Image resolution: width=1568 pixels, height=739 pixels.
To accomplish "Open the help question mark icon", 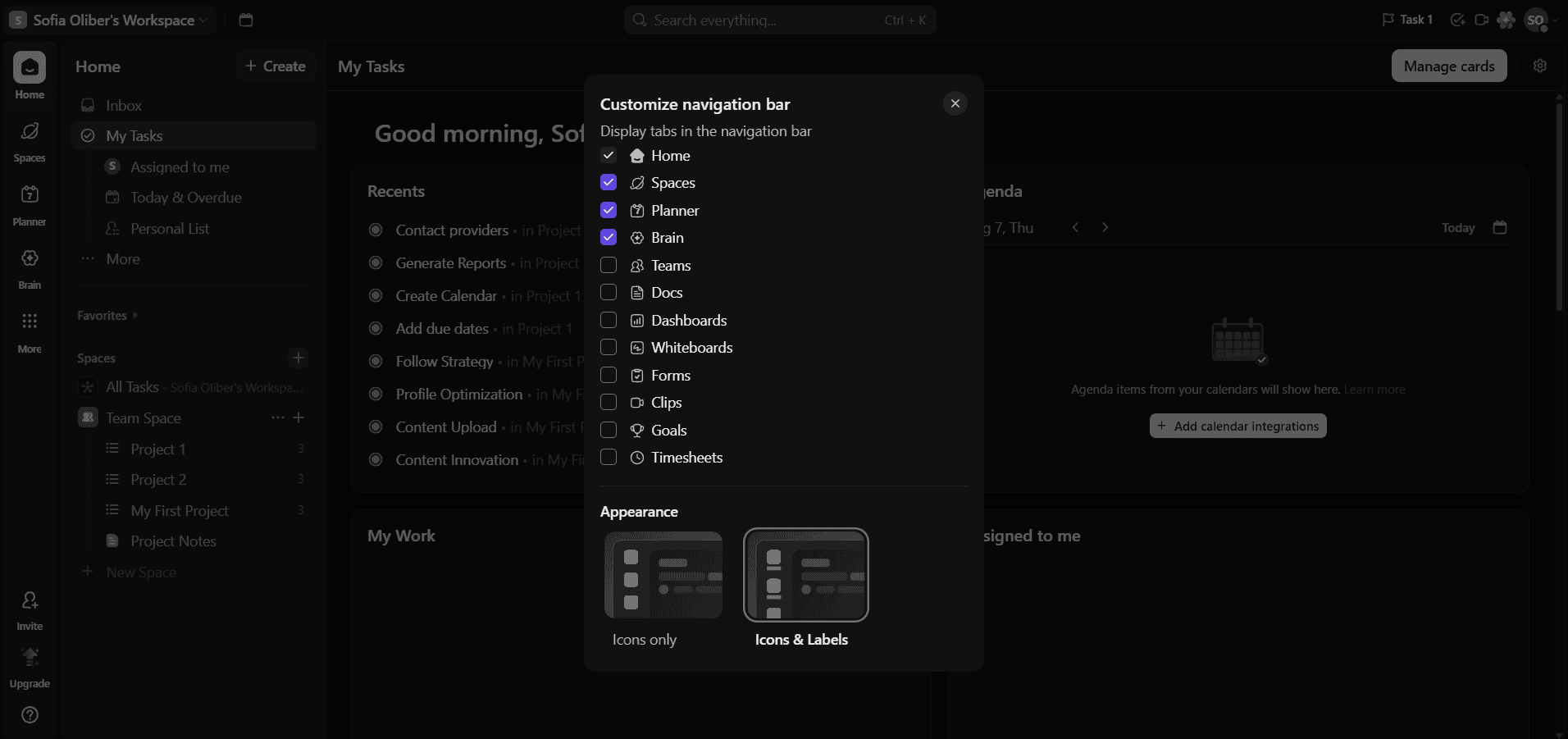I will click(30, 715).
